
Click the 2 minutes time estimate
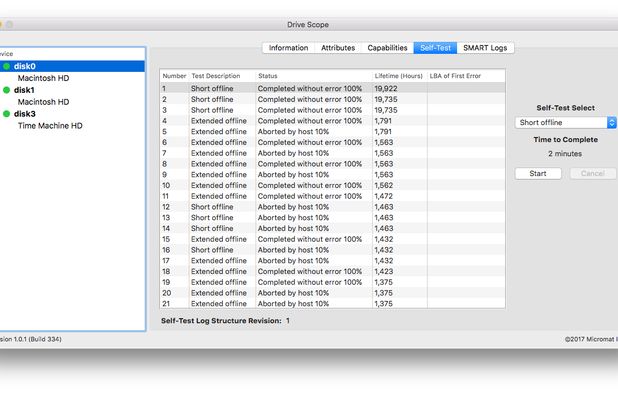565,154
